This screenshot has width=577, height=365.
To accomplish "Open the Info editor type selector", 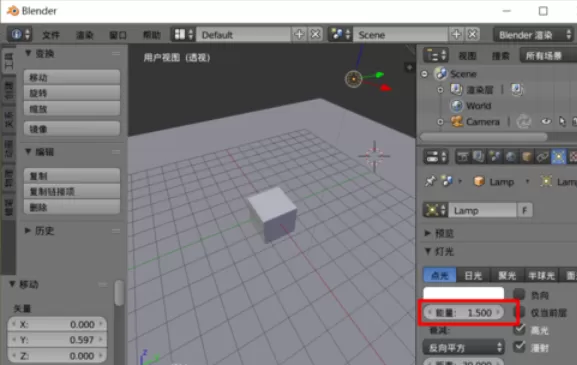I will click(x=20, y=35).
